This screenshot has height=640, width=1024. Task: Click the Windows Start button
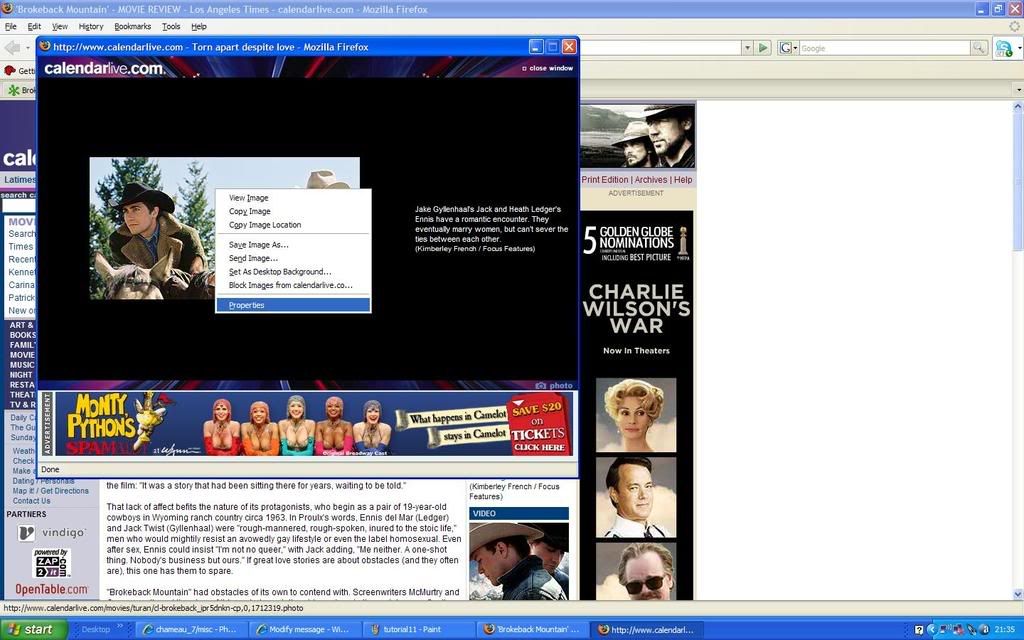[33, 629]
